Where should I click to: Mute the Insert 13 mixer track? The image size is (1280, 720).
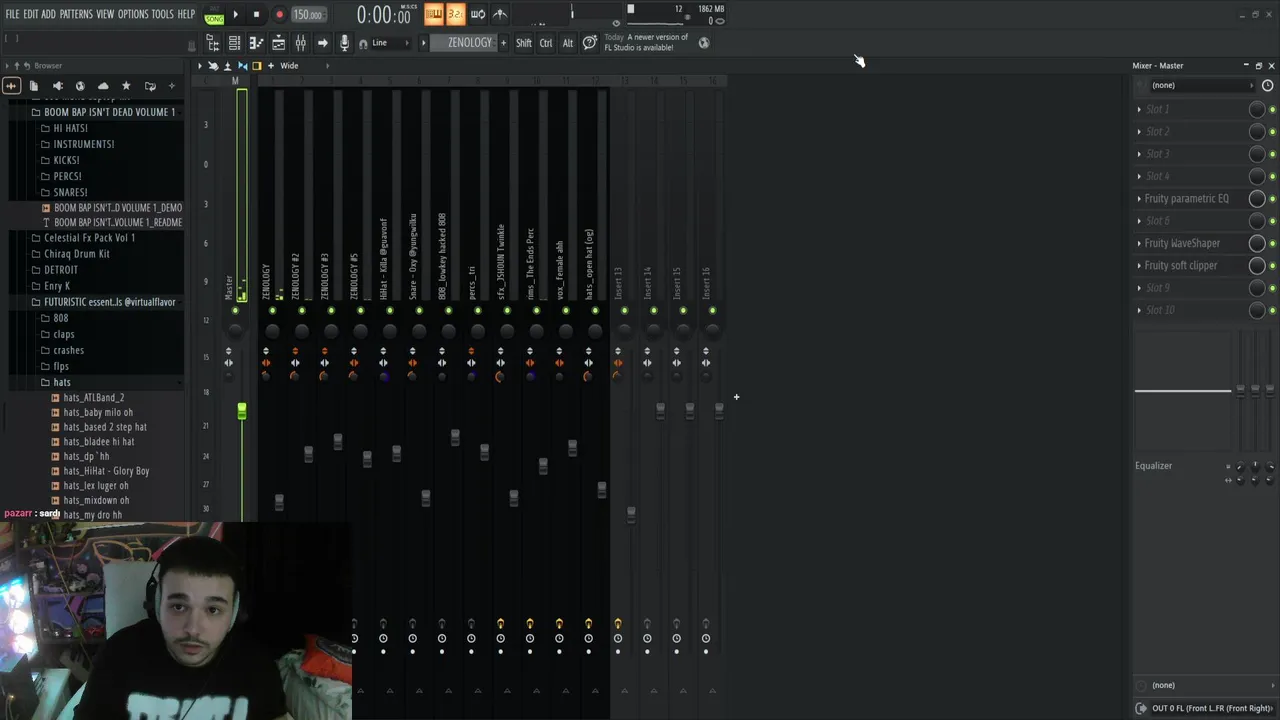pos(625,310)
